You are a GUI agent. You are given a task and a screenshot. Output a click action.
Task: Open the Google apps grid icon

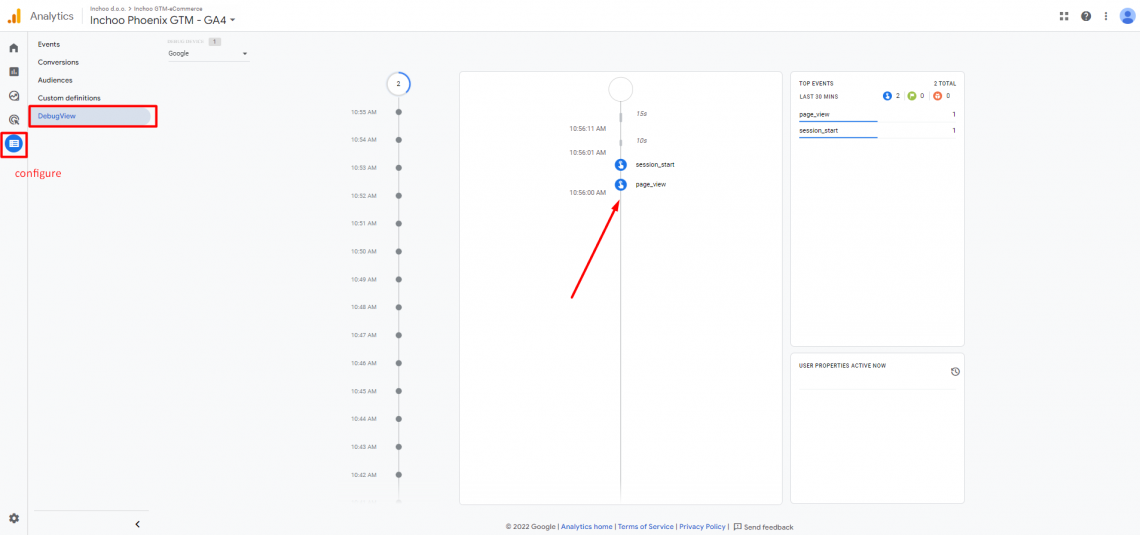1064,16
